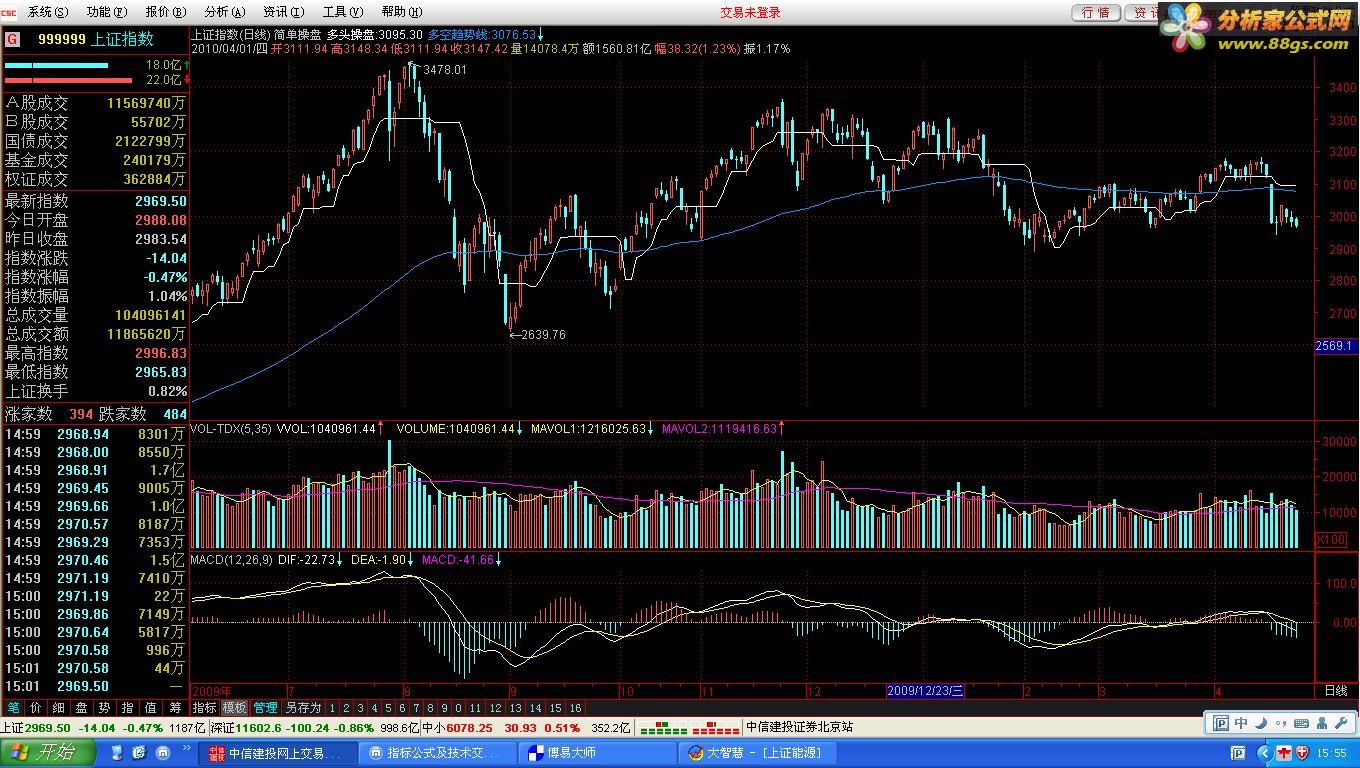The width and height of the screenshot is (1360, 768).
Task: Select the 指 tab
Action: pyautogui.click(x=127, y=708)
